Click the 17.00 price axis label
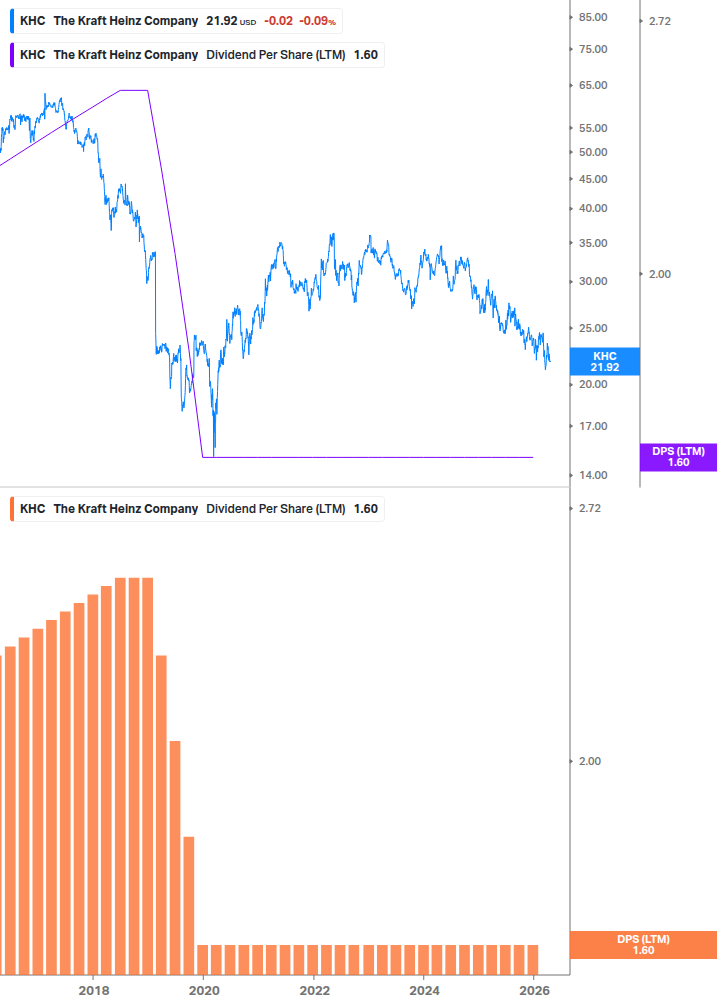Viewport: 717px width, 1005px height. pos(593,426)
